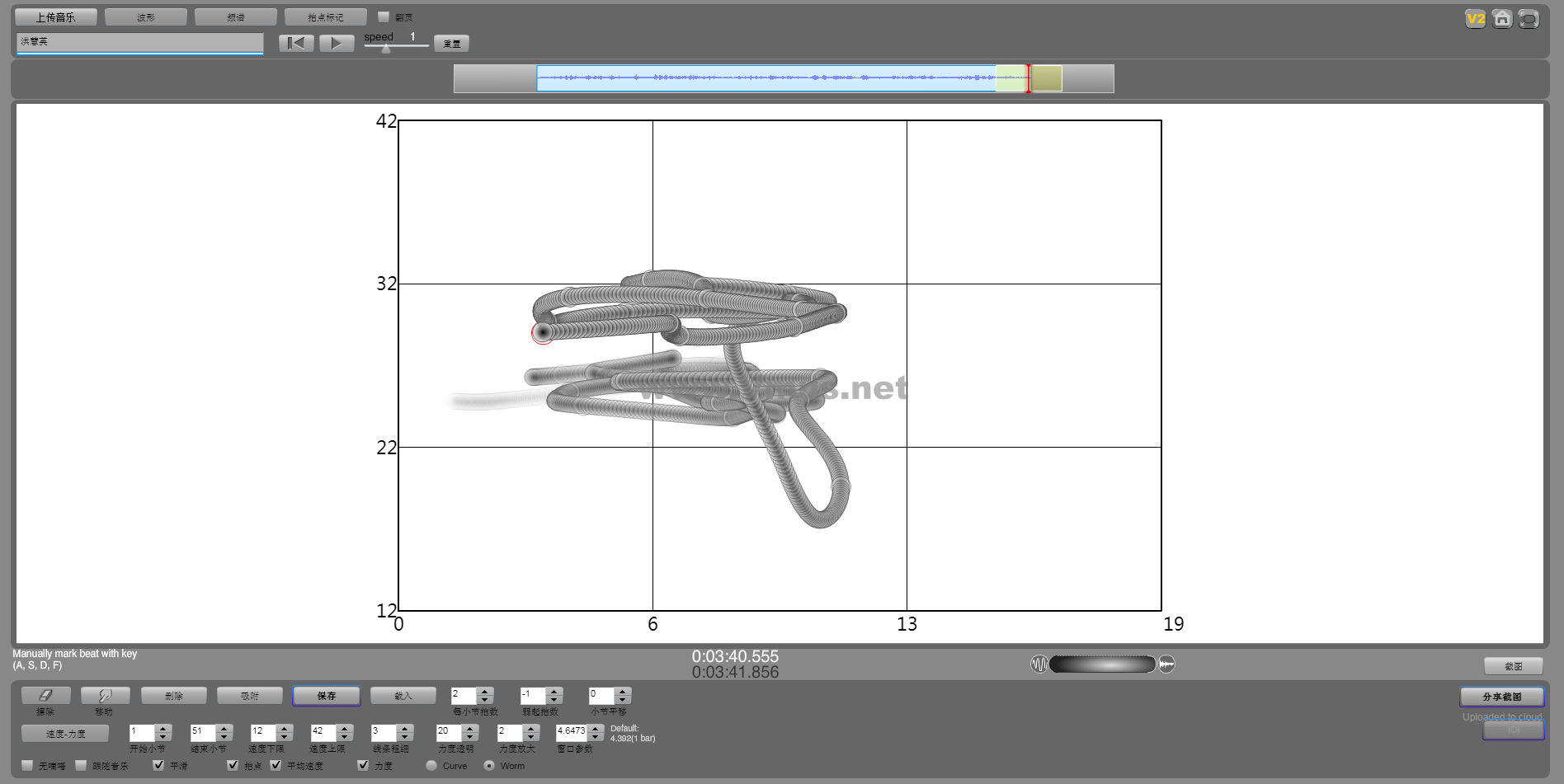The image size is (1564, 784).
Task: Rewind to start with skip-back button
Action: (x=296, y=43)
